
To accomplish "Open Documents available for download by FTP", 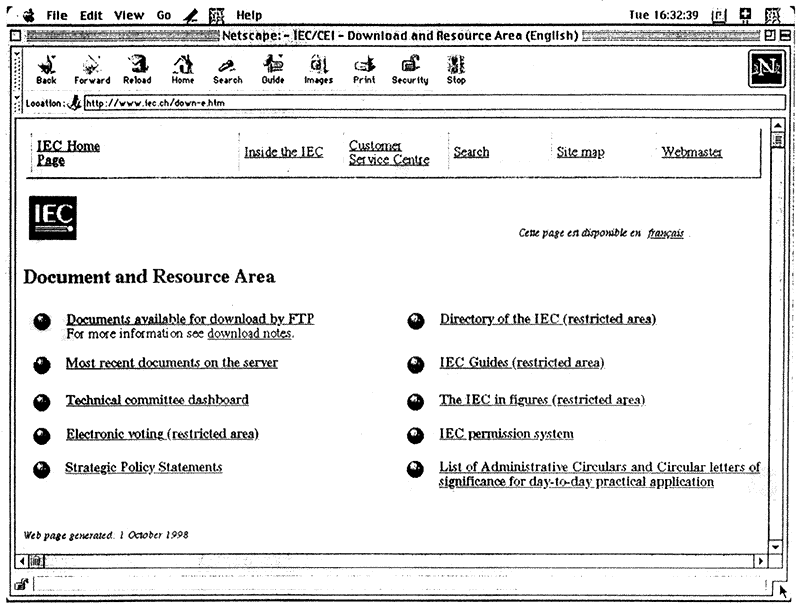I will coord(190,319).
